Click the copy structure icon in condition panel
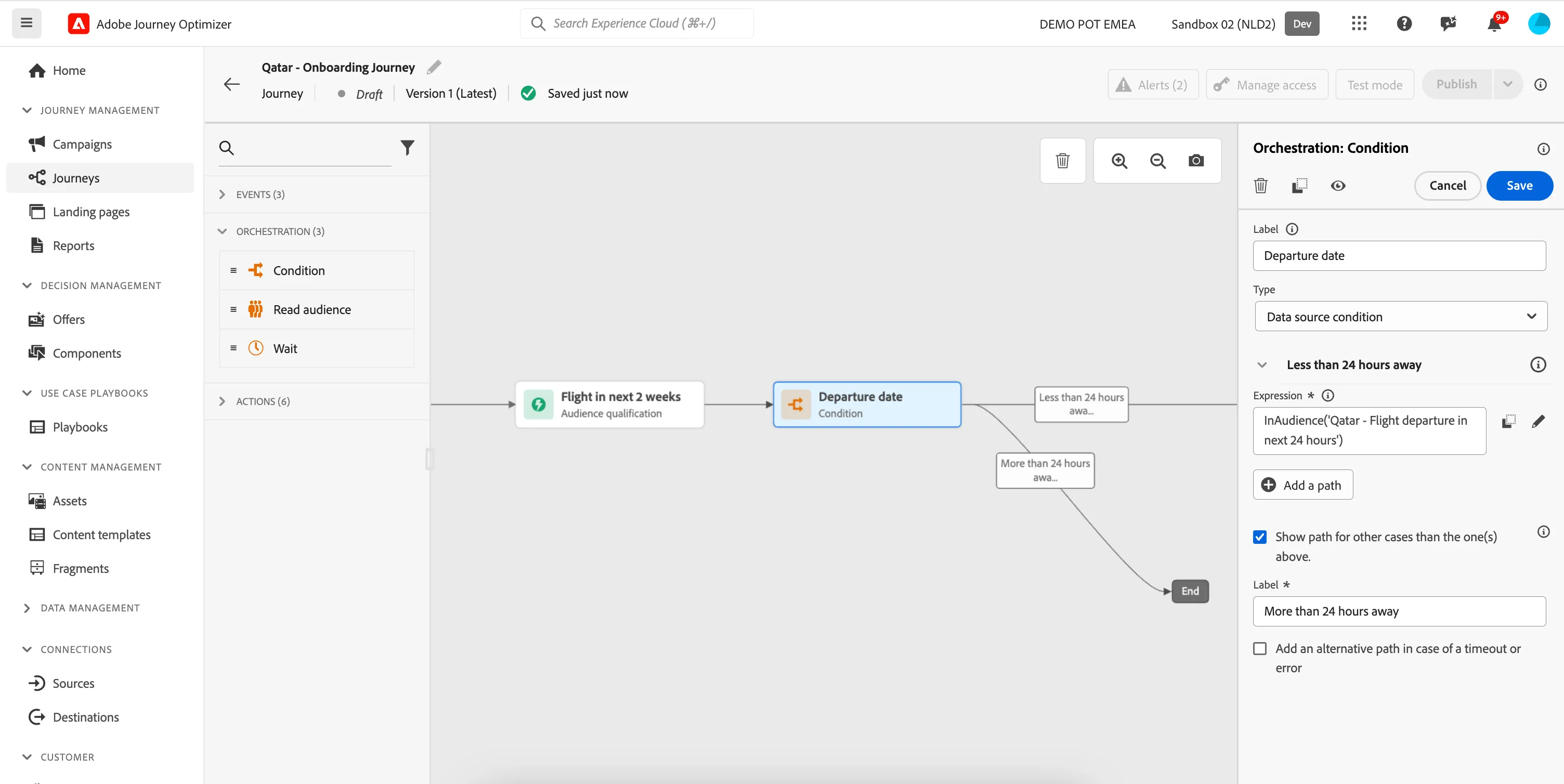Screen dimensions: 1564x784 (1299, 186)
